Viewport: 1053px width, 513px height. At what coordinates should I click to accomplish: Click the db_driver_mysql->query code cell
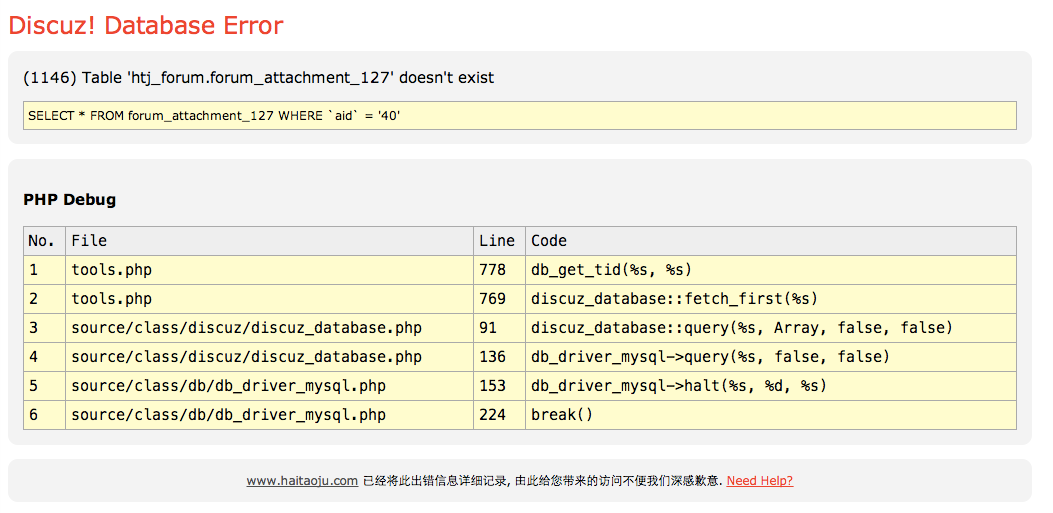(771, 357)
